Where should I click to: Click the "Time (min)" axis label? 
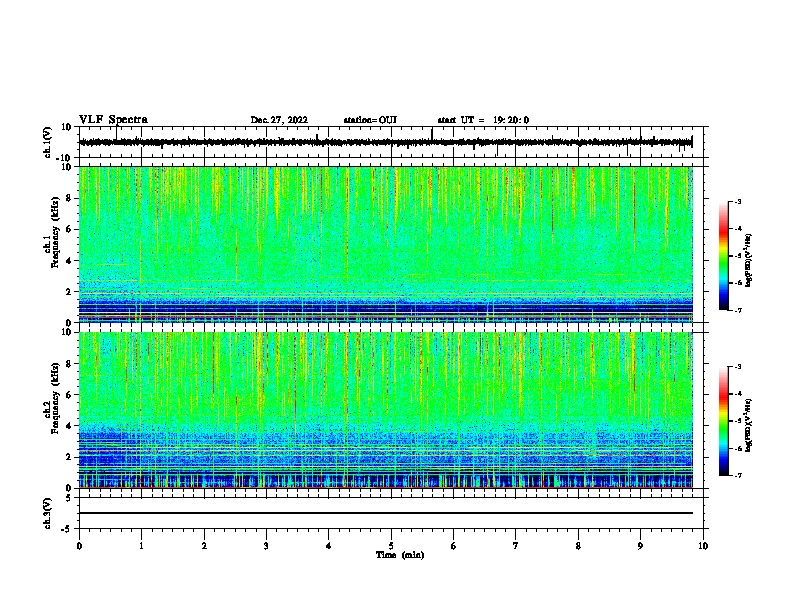coord(400,555)
